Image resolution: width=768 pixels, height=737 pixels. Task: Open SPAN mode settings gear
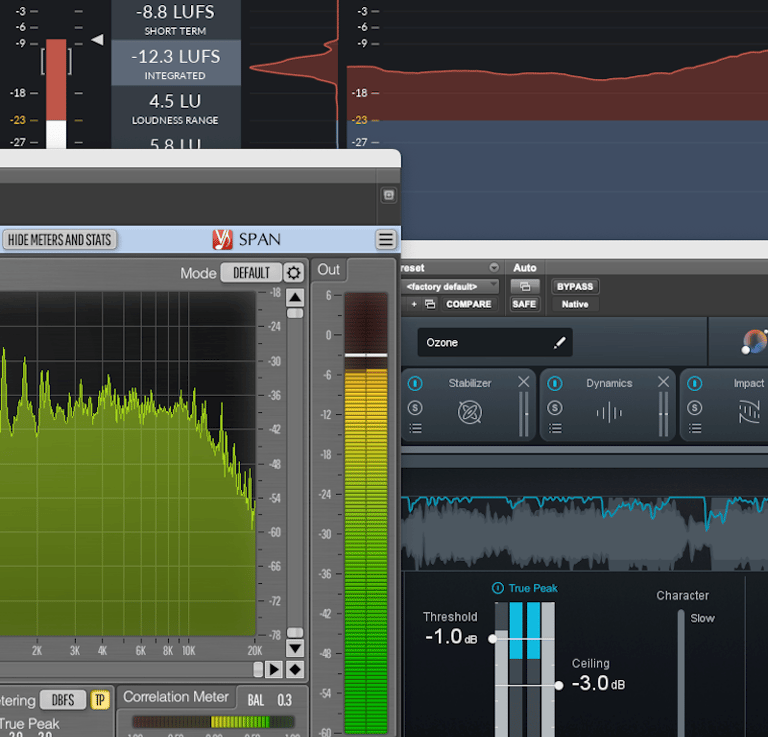point(293,273)
